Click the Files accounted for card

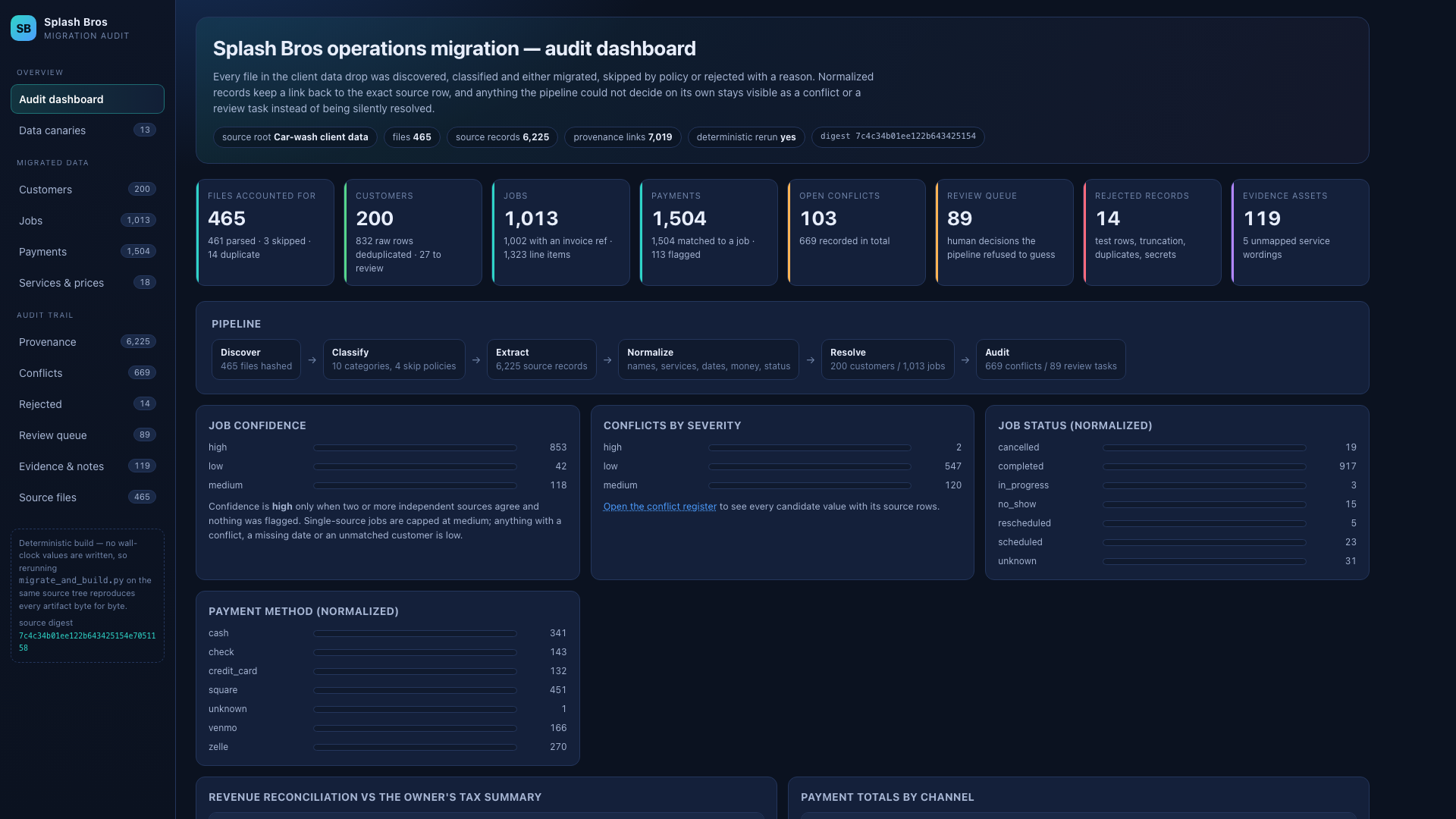pyautogui.click(x=265, y=232)
